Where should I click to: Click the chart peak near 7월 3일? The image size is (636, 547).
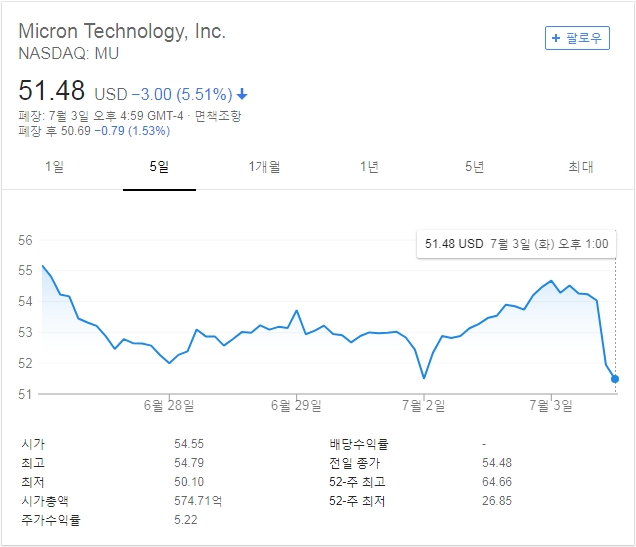point(551,281)
